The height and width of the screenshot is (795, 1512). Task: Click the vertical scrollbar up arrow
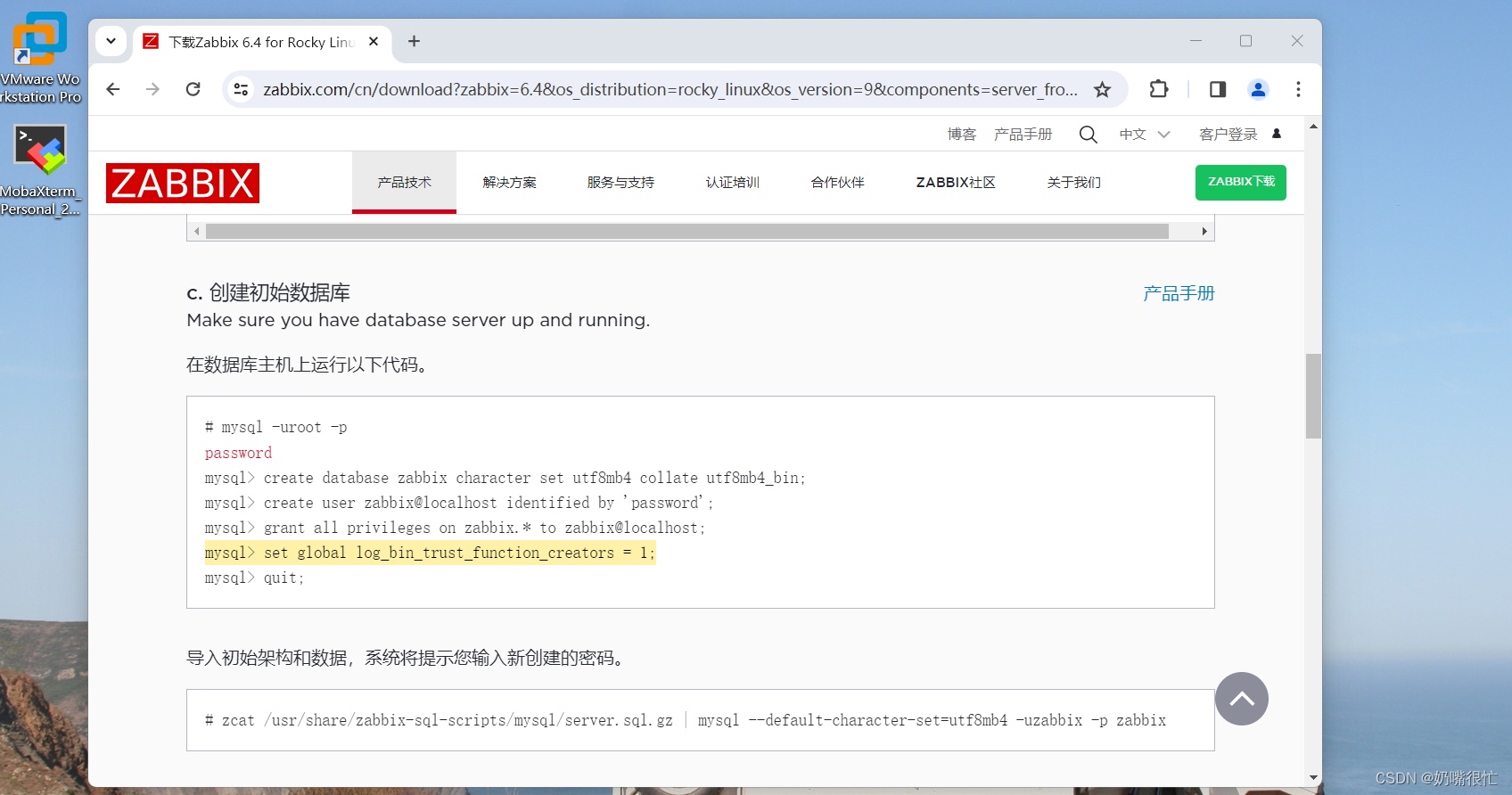1313,127
